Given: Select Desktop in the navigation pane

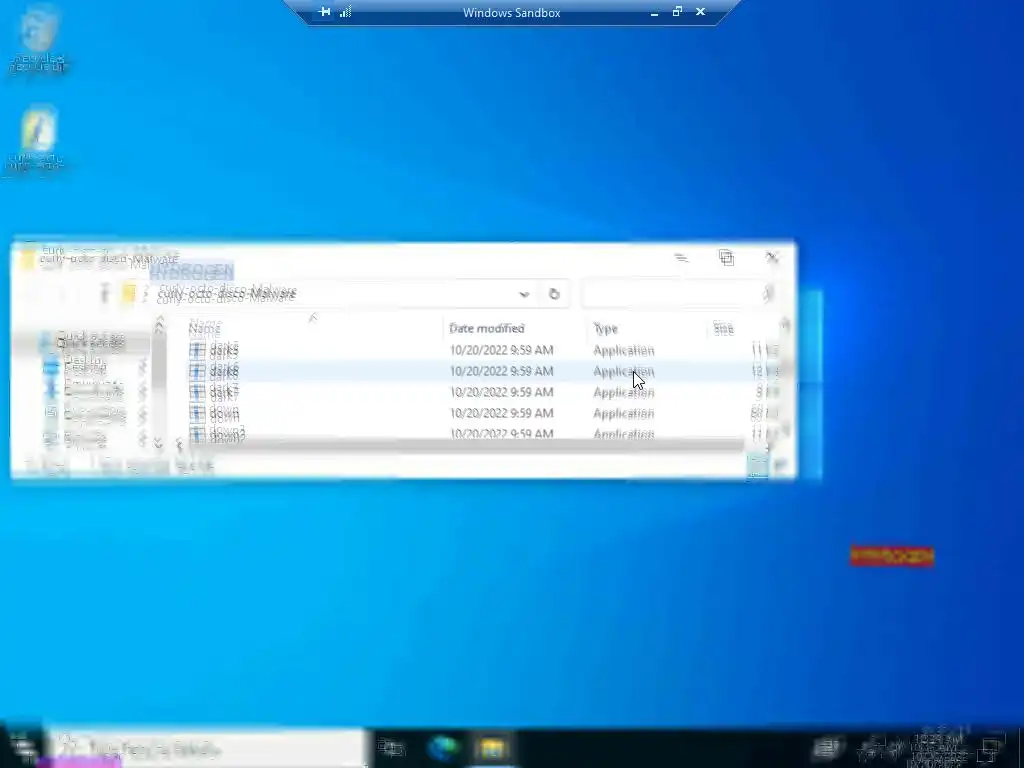Looking at the screenshot, I should 84,365.
